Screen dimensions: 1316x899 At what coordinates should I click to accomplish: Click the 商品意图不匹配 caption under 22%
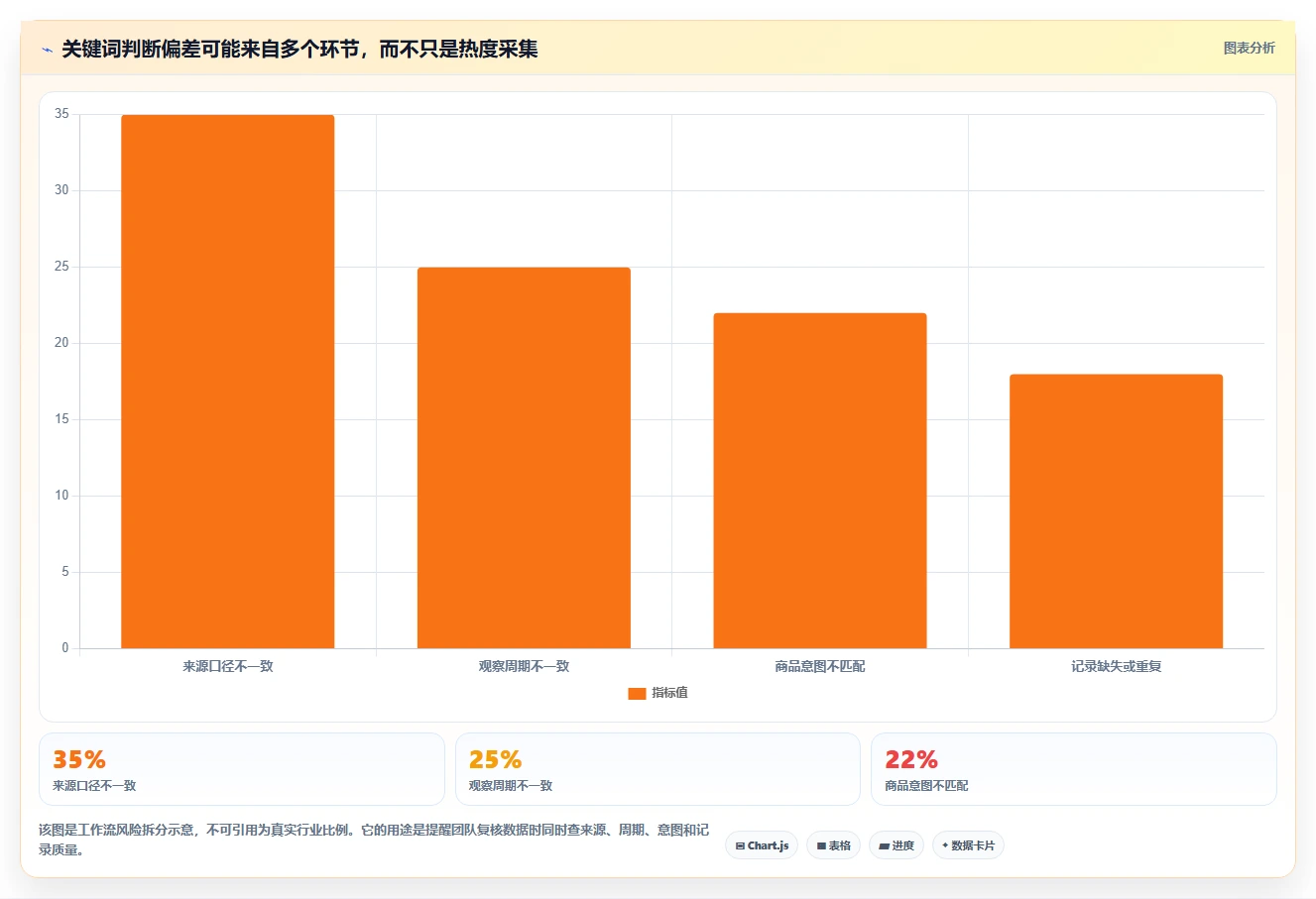point(926,786)
